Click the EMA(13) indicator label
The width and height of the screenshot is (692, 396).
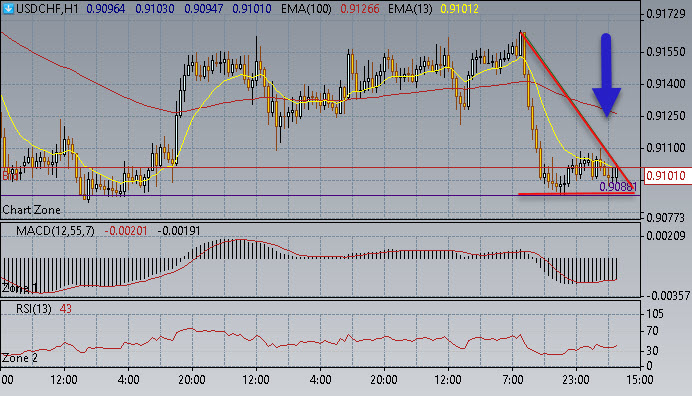point(410,8)
